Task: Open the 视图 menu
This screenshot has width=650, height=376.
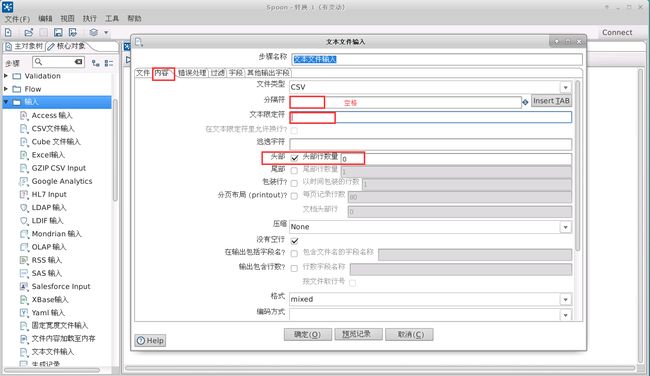Action: coord(67,19)
